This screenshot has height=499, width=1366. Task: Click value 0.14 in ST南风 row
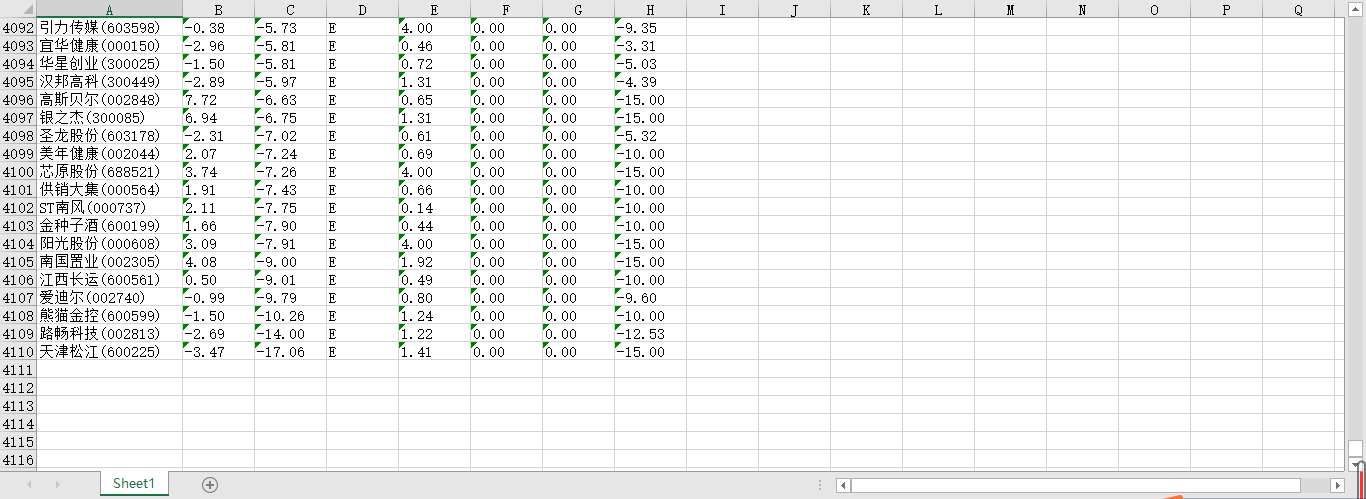click(434, 208)
